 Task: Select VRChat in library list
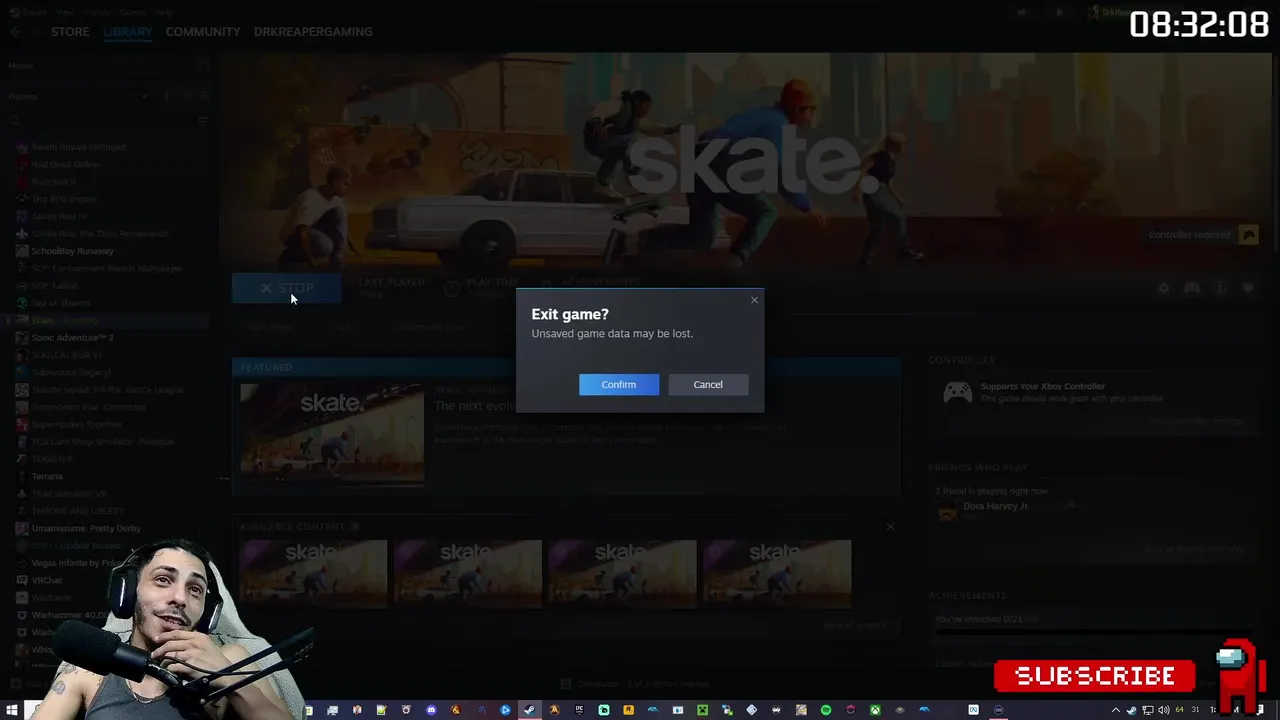(x=47, y=580)
